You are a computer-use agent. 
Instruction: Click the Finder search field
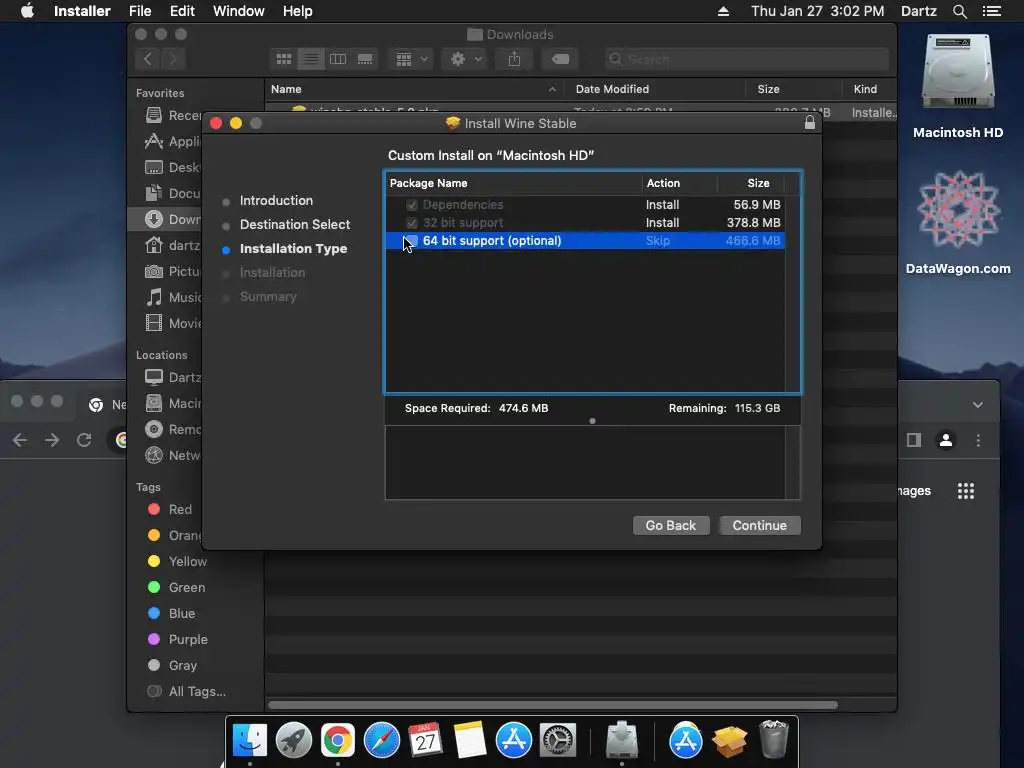tap(746, 59)
